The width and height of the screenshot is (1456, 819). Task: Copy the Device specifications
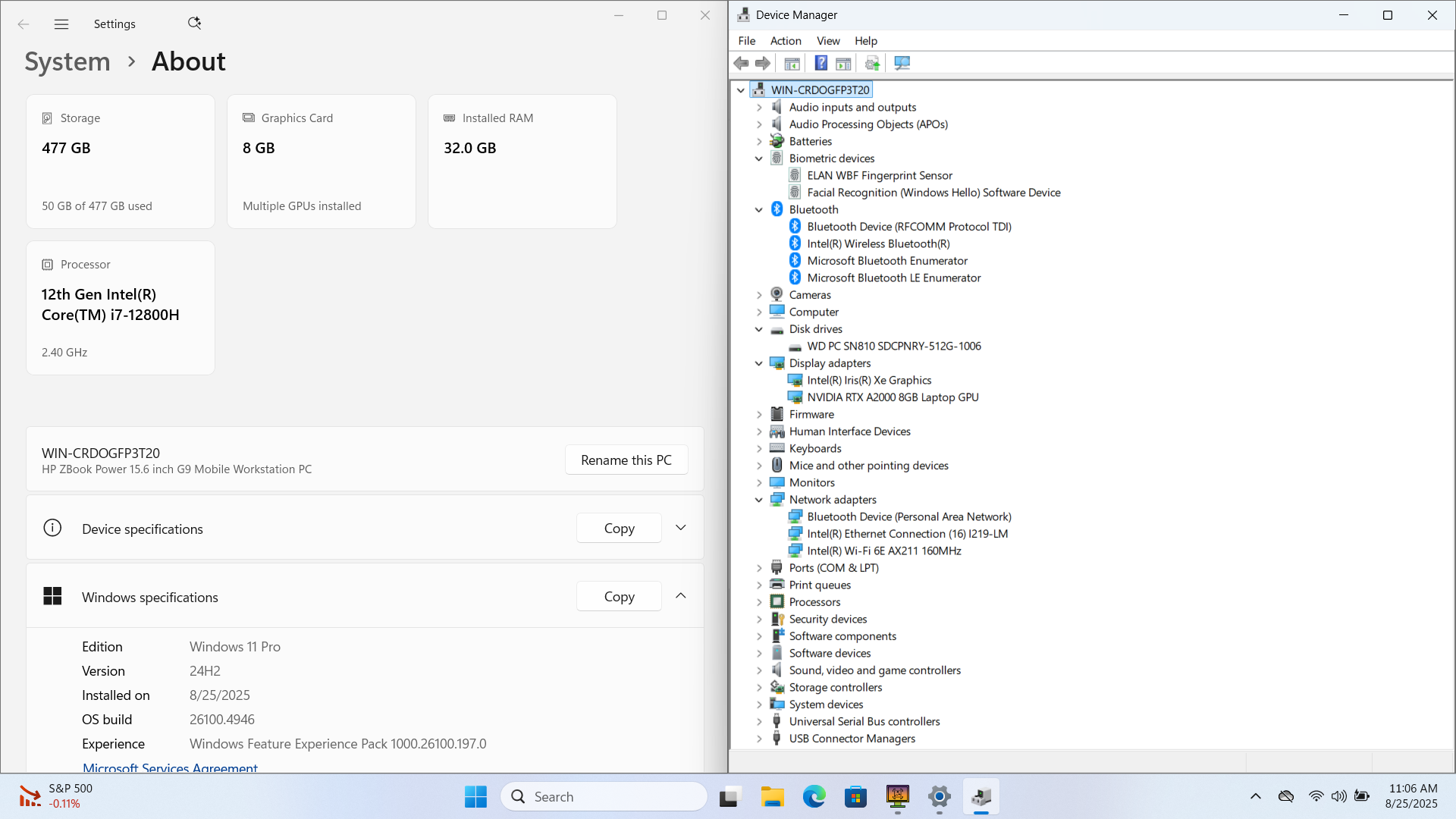click(619, 529)
